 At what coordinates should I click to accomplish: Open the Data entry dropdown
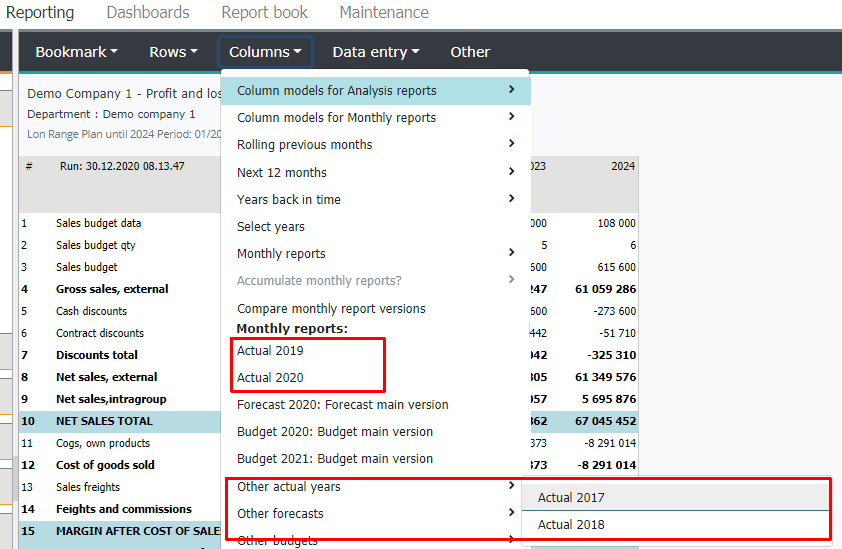[x=376, y=52]
